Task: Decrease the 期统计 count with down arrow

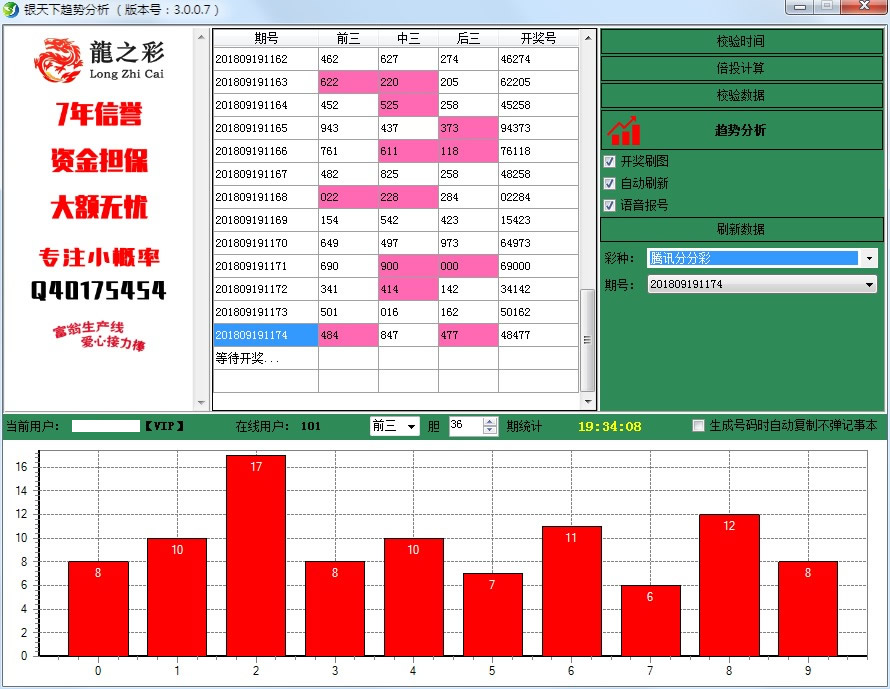Action: click(x=490, y=431)
